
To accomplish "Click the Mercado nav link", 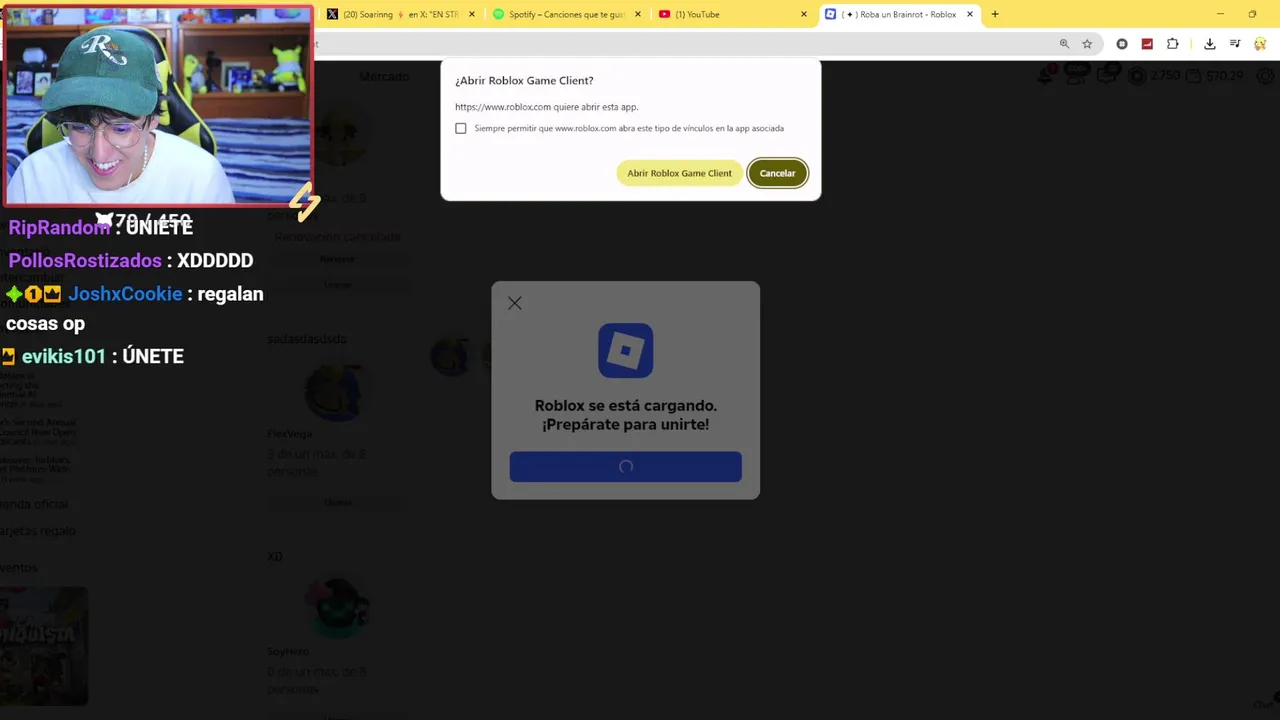I will click(384, 77).
